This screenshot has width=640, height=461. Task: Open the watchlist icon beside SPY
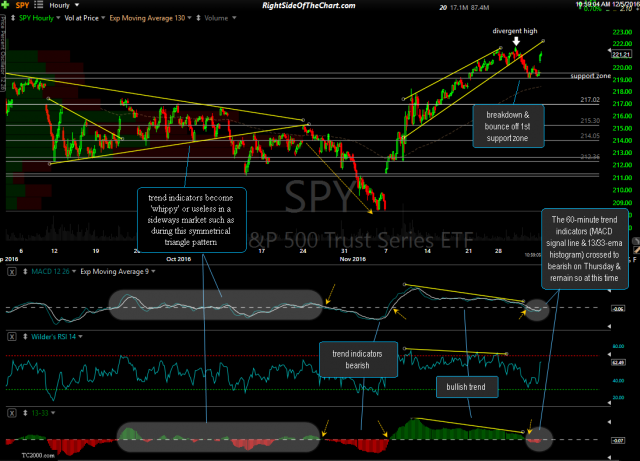tap(39, 5)
